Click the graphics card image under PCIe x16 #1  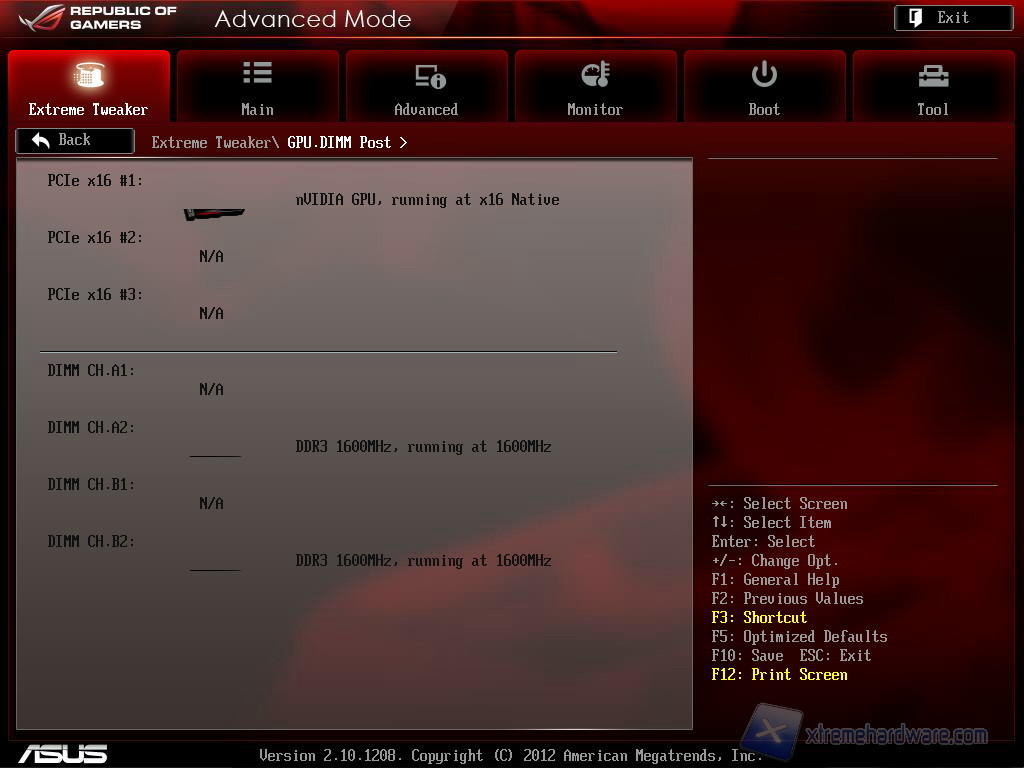(214, 214)
